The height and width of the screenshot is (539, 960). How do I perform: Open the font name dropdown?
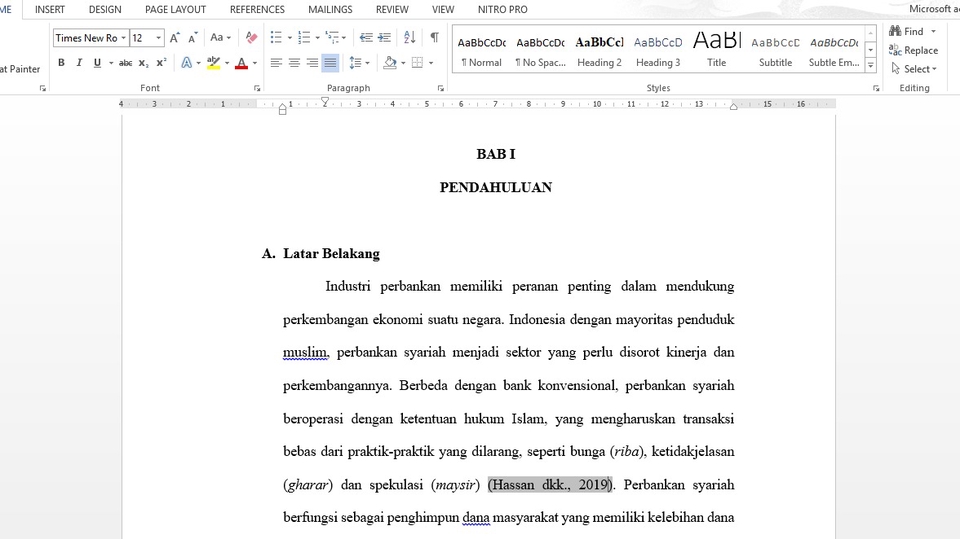pyautogui.click(x=123, y=38)
